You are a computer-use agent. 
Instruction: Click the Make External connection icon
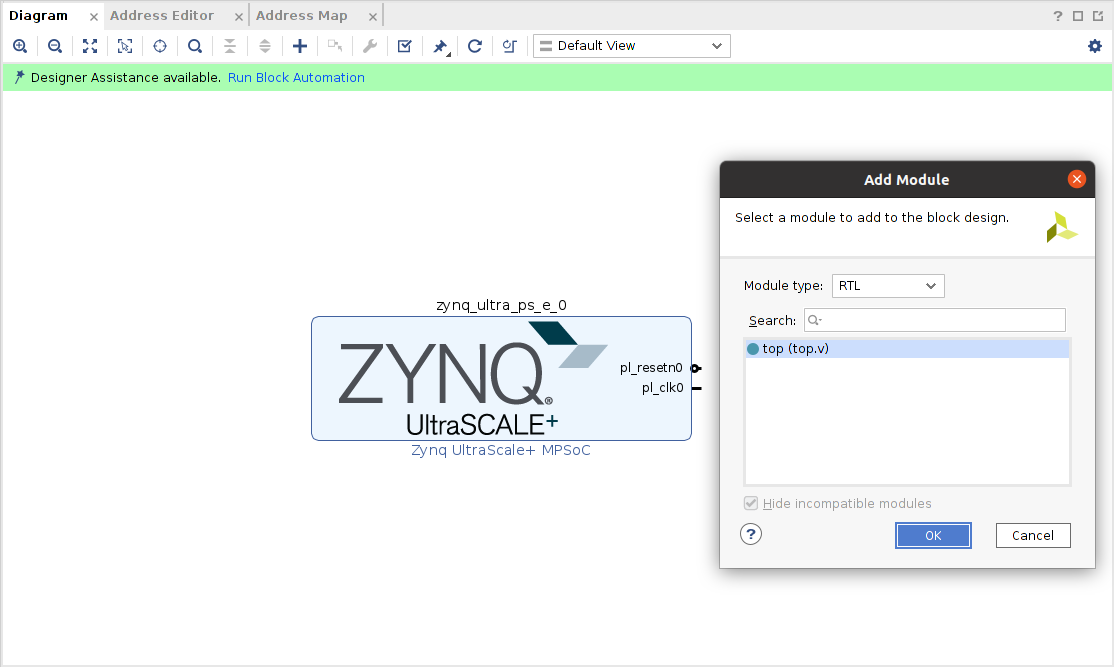click(335, 46)
